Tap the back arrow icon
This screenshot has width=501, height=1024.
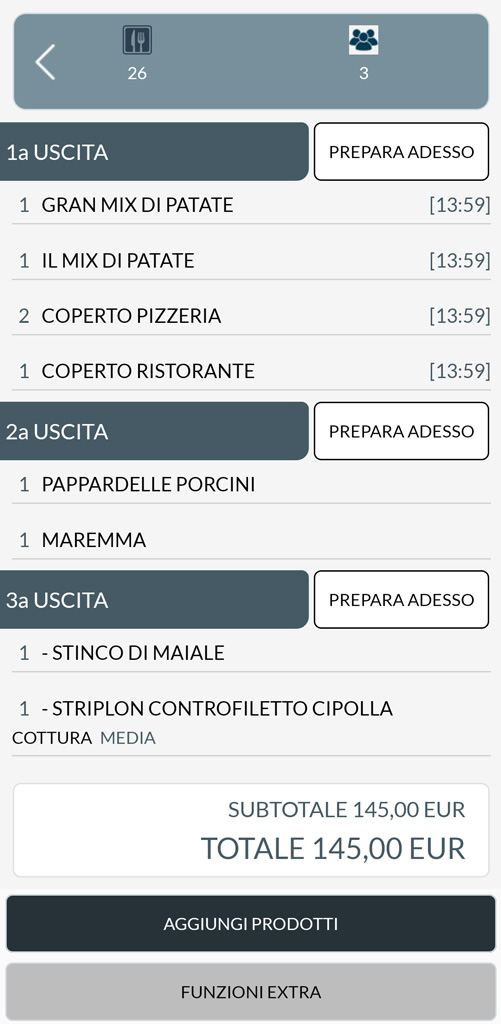pyautogui.click(x=45, y=62)
